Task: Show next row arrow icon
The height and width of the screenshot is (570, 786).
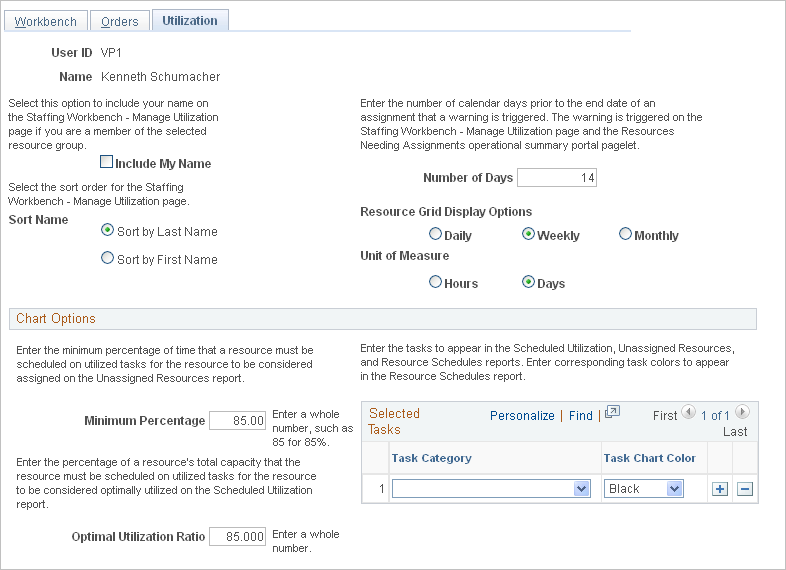Action: pos(742,412)
